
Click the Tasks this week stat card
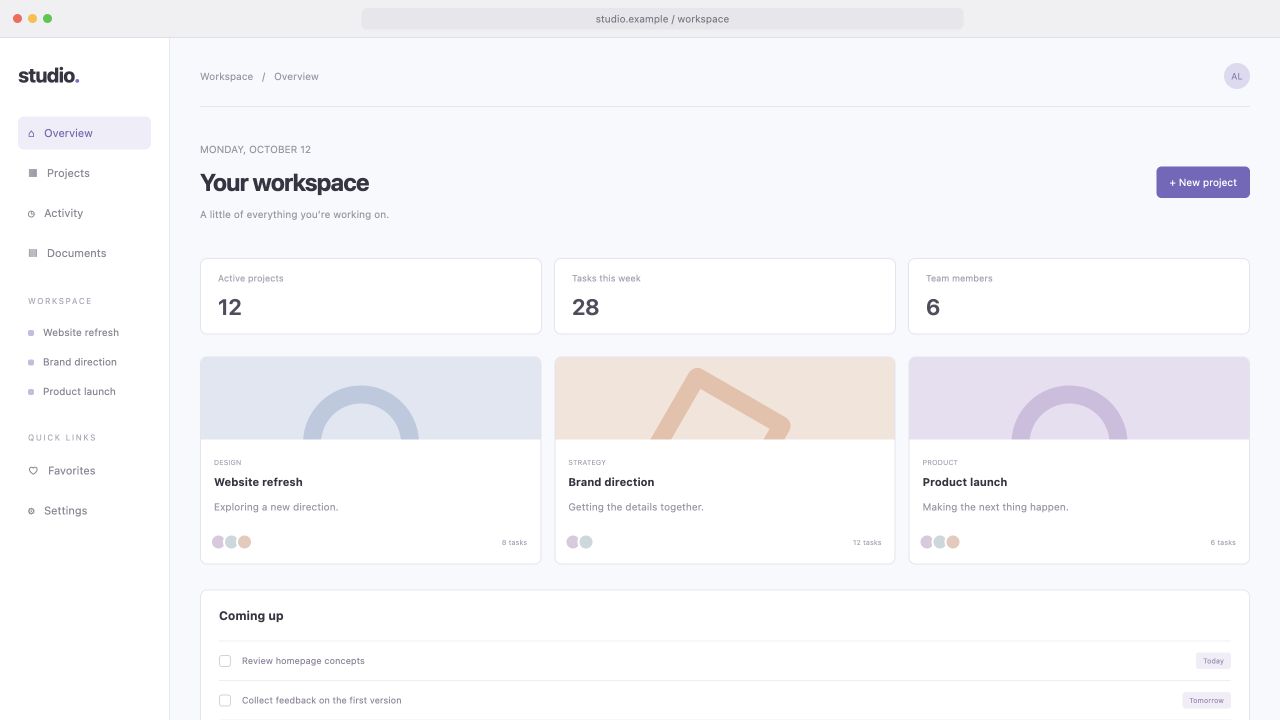(x=725, y=296)
